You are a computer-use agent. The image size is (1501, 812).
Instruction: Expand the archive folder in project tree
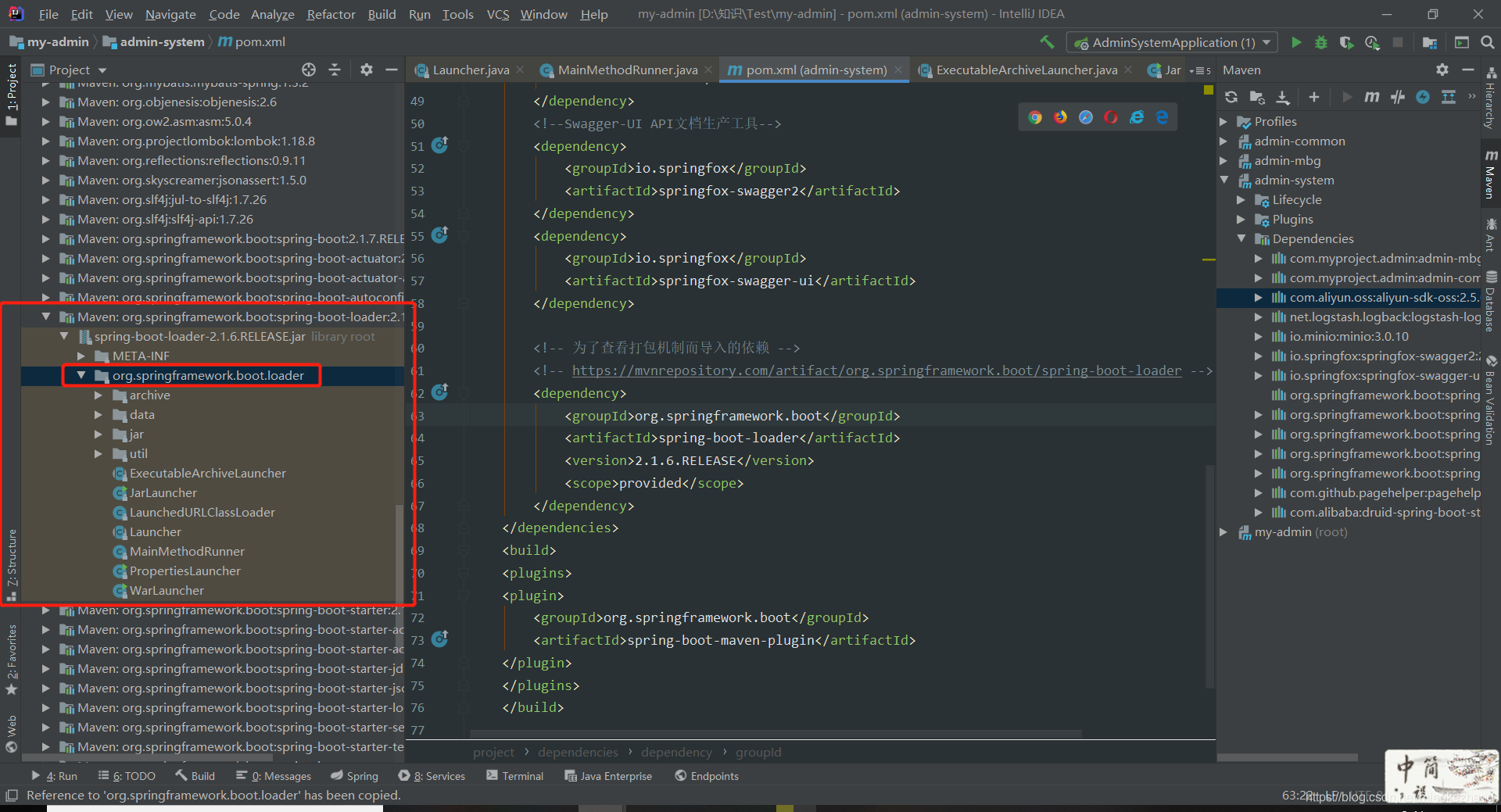click(99, 395)
